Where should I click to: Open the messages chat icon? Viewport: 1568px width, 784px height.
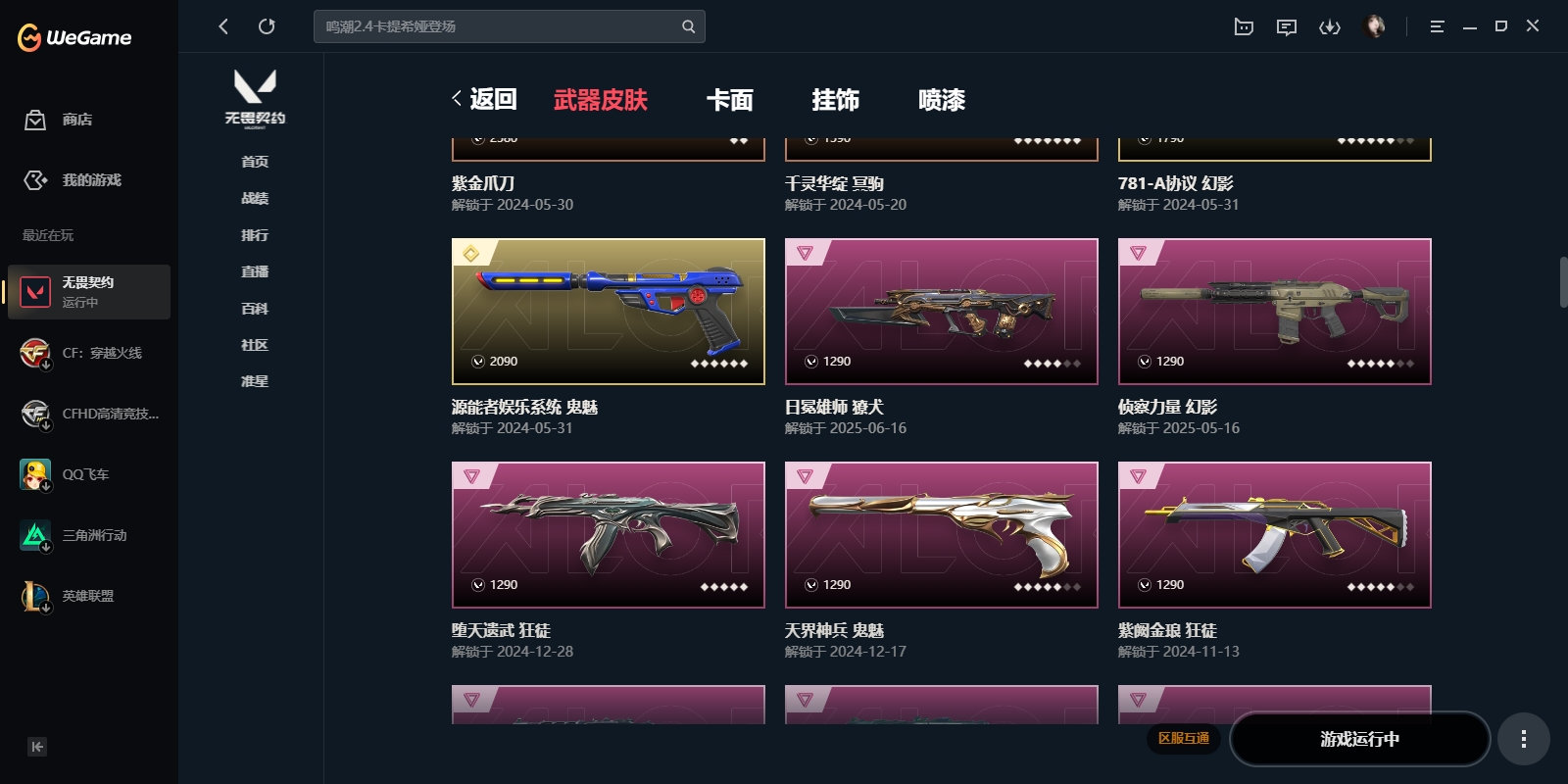point(1287,26)
